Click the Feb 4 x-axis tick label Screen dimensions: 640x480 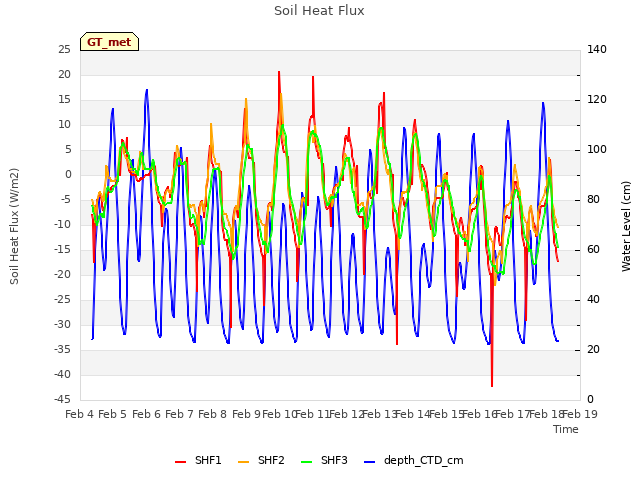(80, 414)
